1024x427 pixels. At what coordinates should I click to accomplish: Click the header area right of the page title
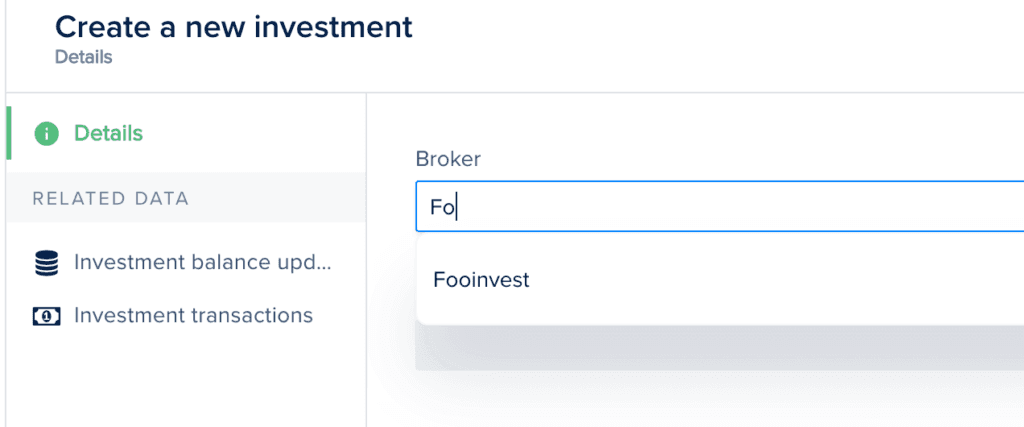[718, 39]
